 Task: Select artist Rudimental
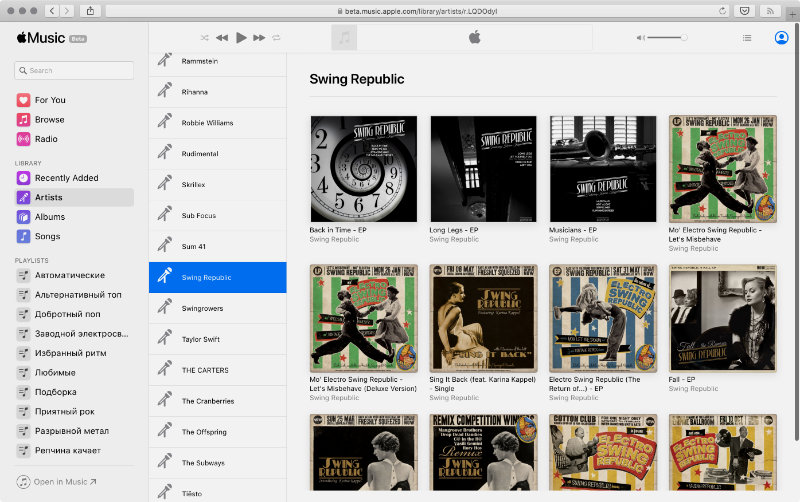[218, 154]
